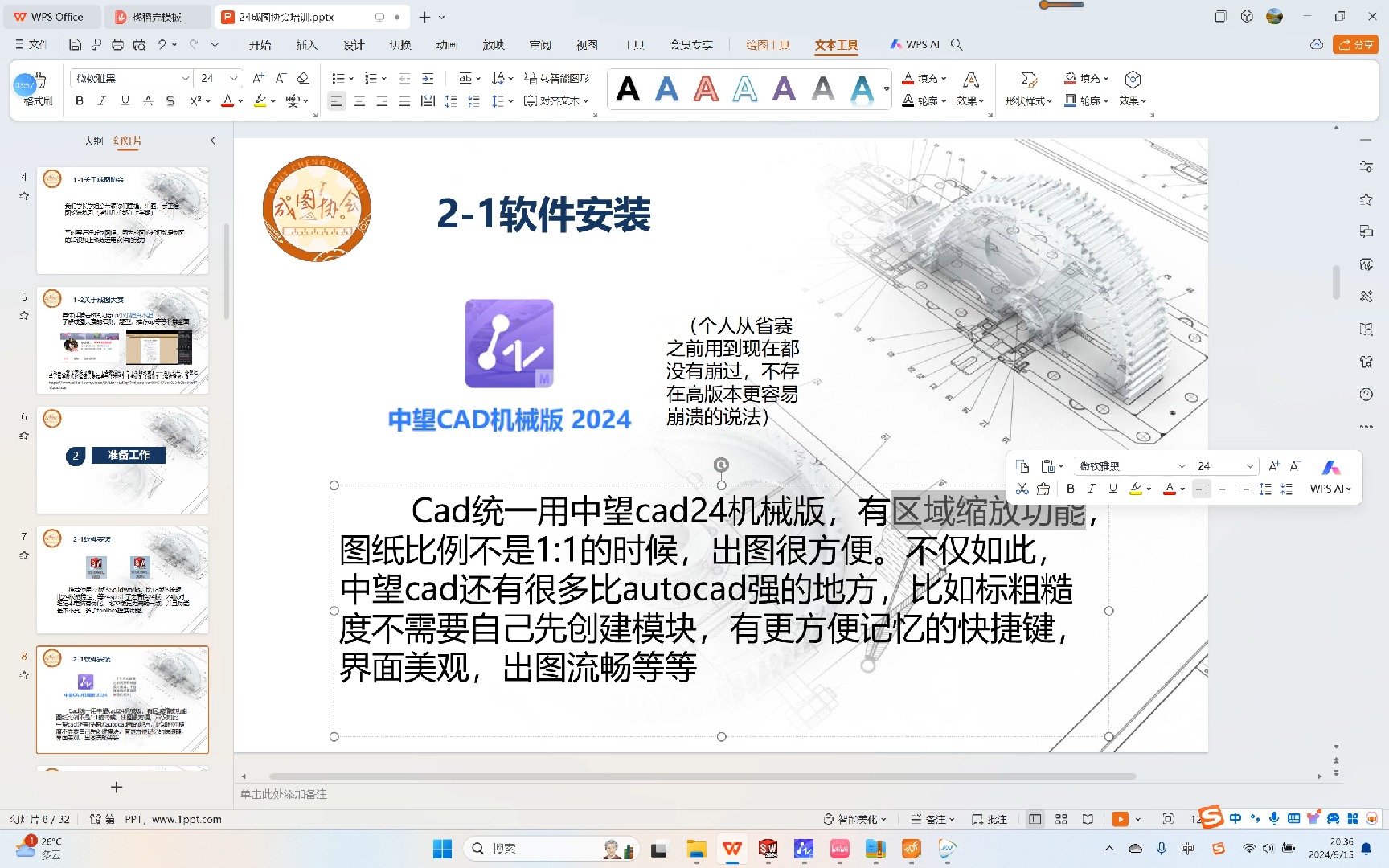This screenshot has height=868, width=1389.
Task: Toggle bold in the ribbon
Action: pyautogui.click(x=80, y=100)
